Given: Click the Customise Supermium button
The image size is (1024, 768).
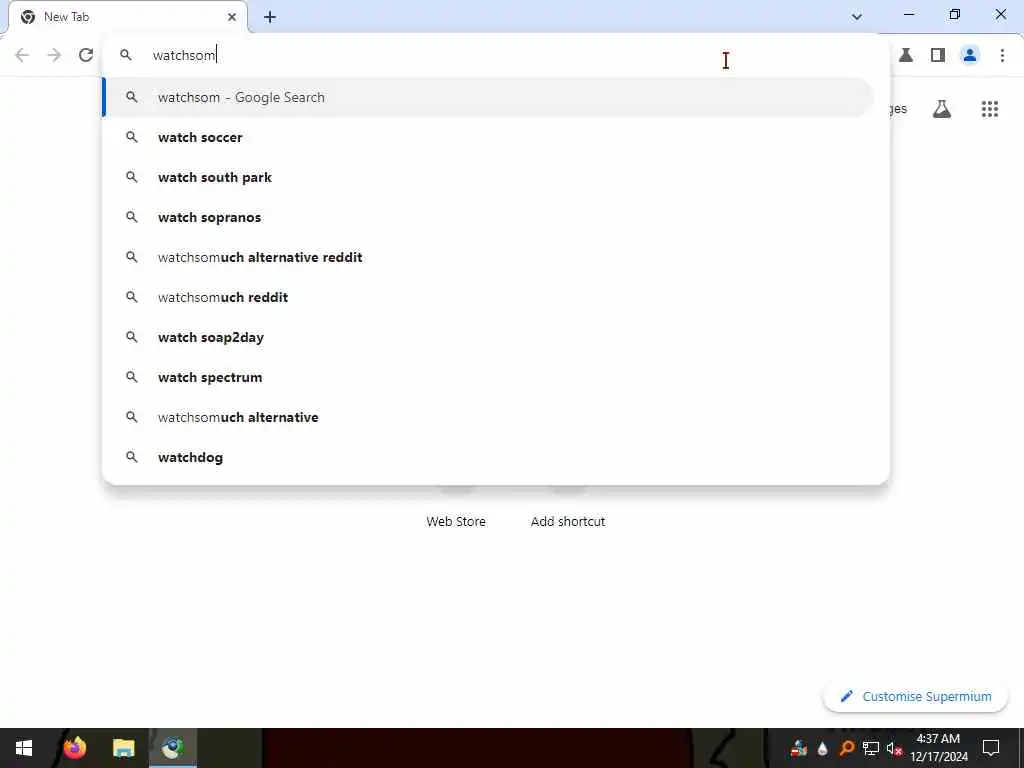Looking at the screenshot, I should pyautogui.click(x=916, y=696).
